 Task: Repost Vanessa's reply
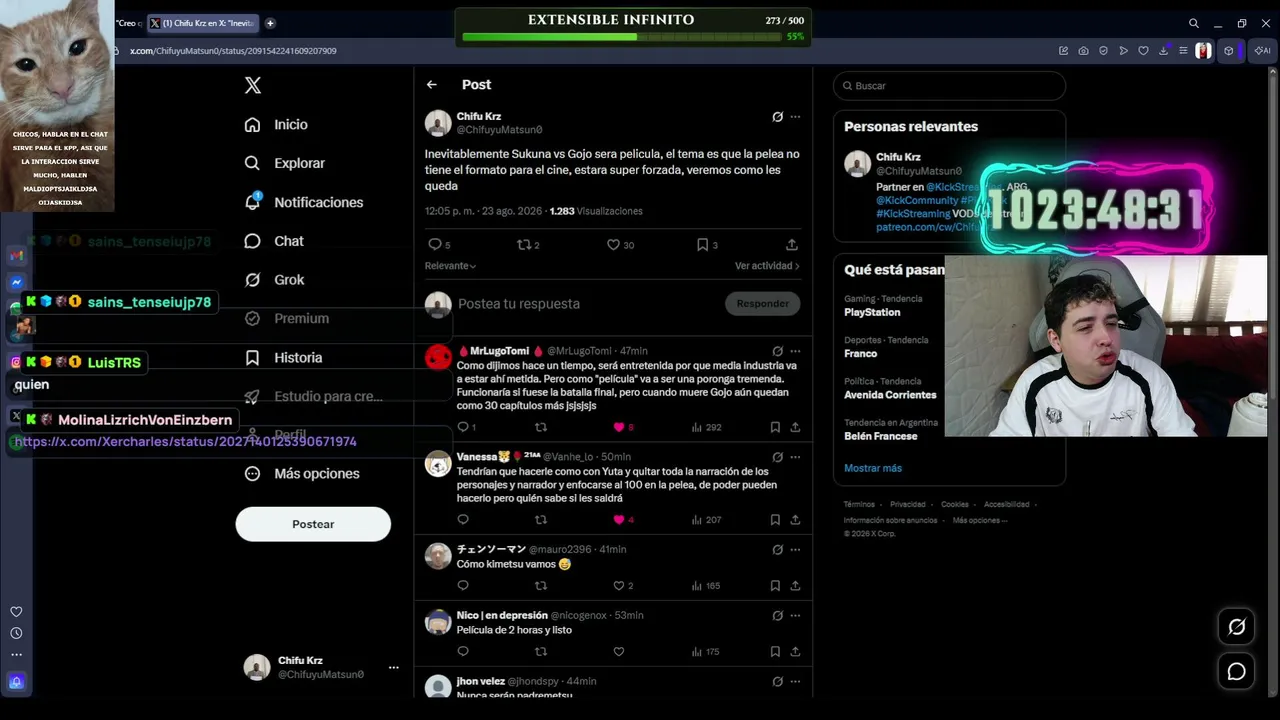tap(541, 519)
